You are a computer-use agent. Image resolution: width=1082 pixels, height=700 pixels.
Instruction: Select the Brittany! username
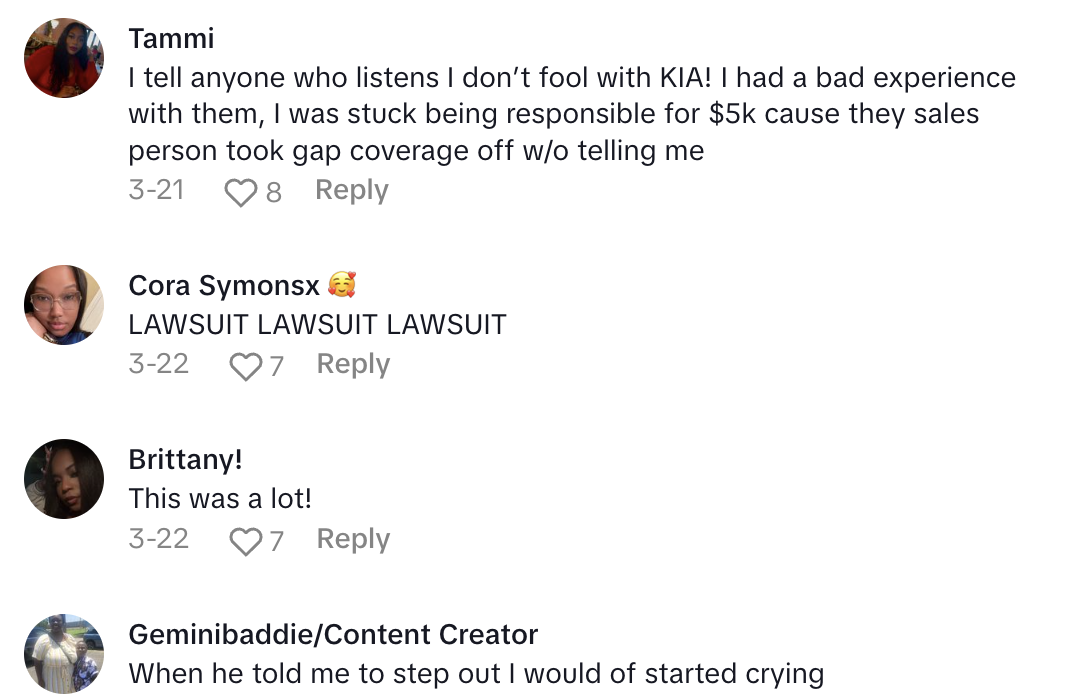186,459
